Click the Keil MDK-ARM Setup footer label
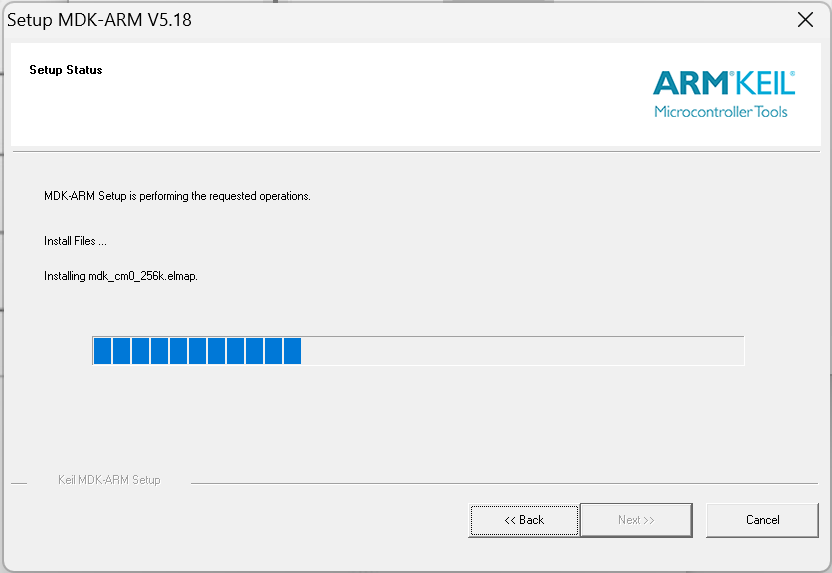The image size is (832, 573). (x=109, y=480)
